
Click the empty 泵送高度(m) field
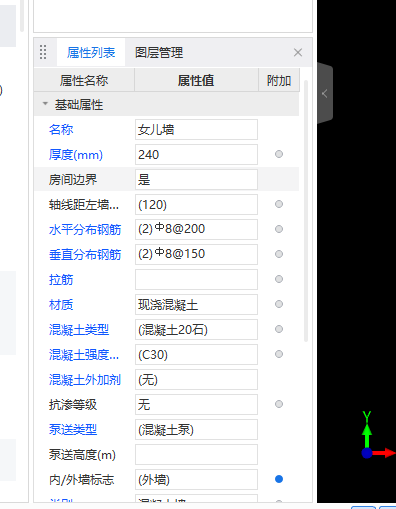196,455
